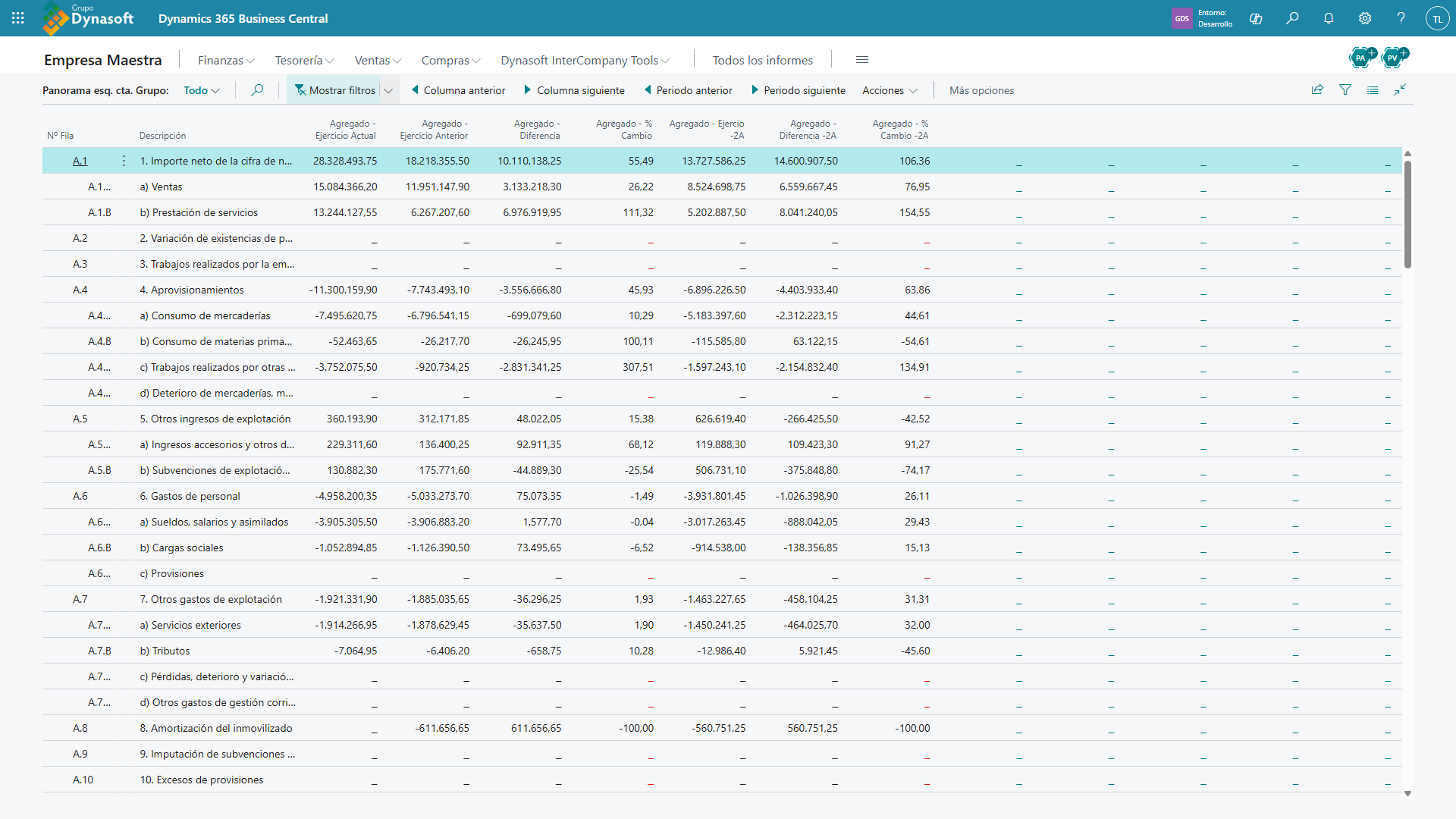Select row 'b) Tributos'
This screenshot has height=819, width=1456.
click(722, 651)
